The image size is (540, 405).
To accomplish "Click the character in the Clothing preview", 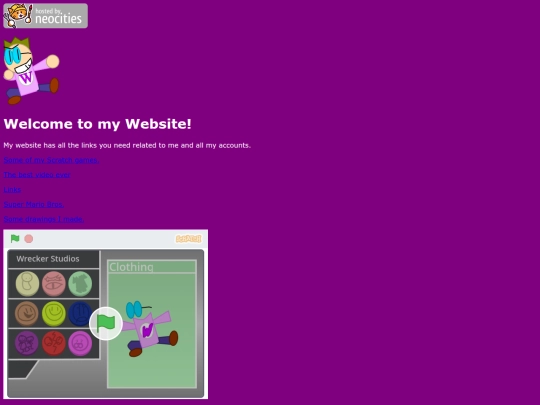I will click(150, 329).
